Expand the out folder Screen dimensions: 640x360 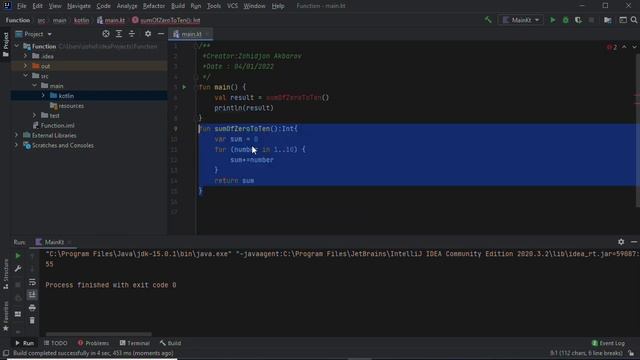26,66
